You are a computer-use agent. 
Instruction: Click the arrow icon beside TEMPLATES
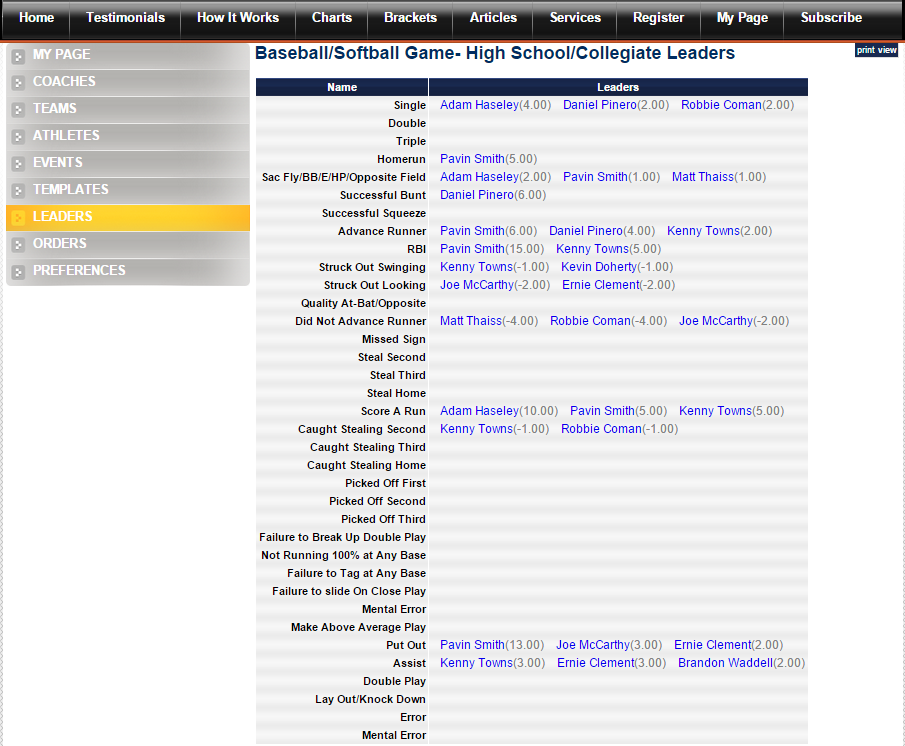point(18,190)
